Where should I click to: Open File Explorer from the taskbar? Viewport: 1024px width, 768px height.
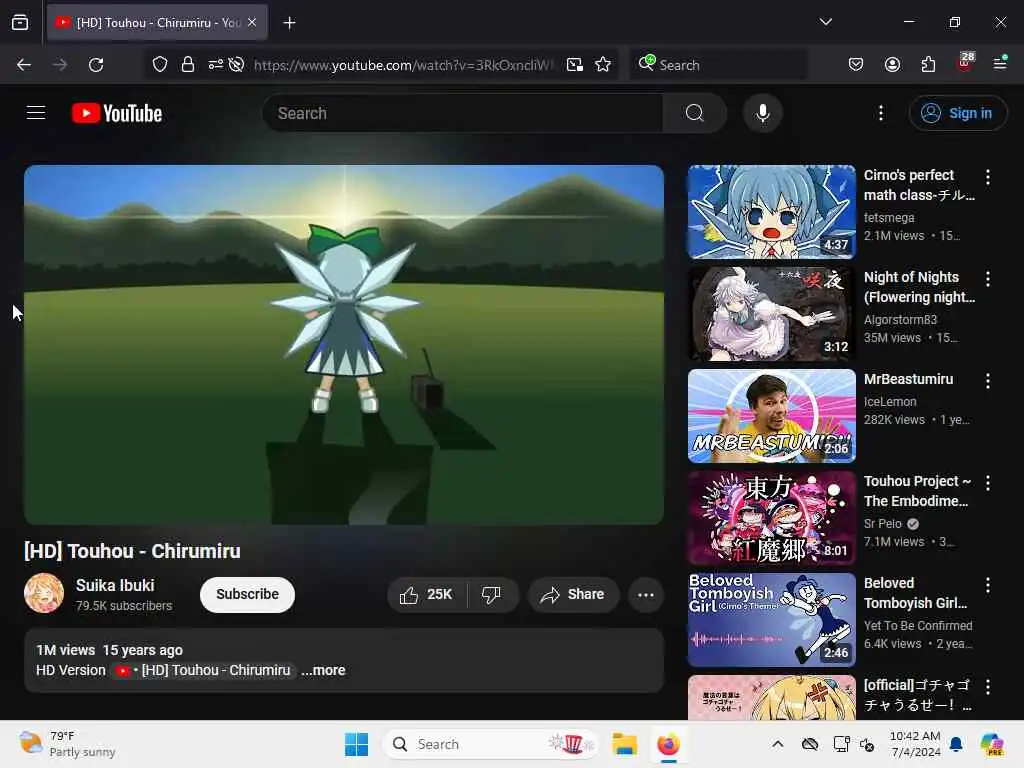tap(624, 744)
